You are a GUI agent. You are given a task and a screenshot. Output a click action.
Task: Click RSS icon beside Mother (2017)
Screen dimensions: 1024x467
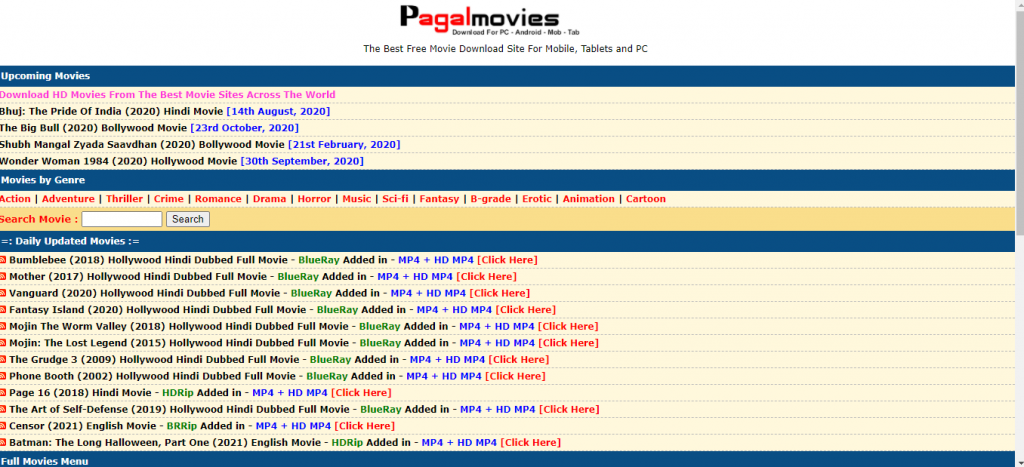3,277
